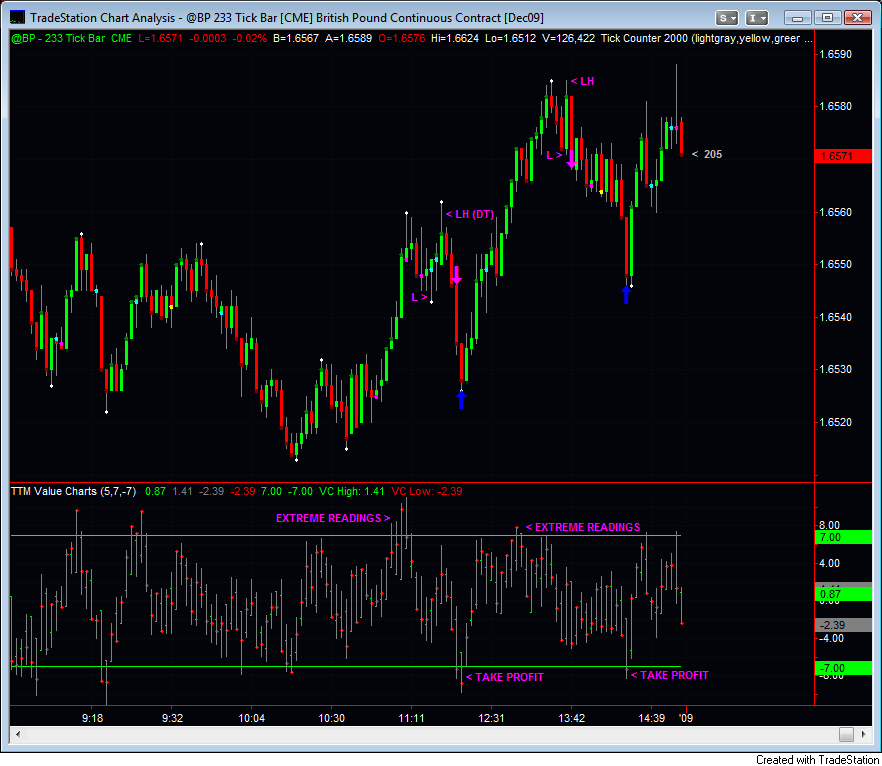Click the gray -2.39 axis marker
This screenshot has width=882, height=766.
(843, 625)
